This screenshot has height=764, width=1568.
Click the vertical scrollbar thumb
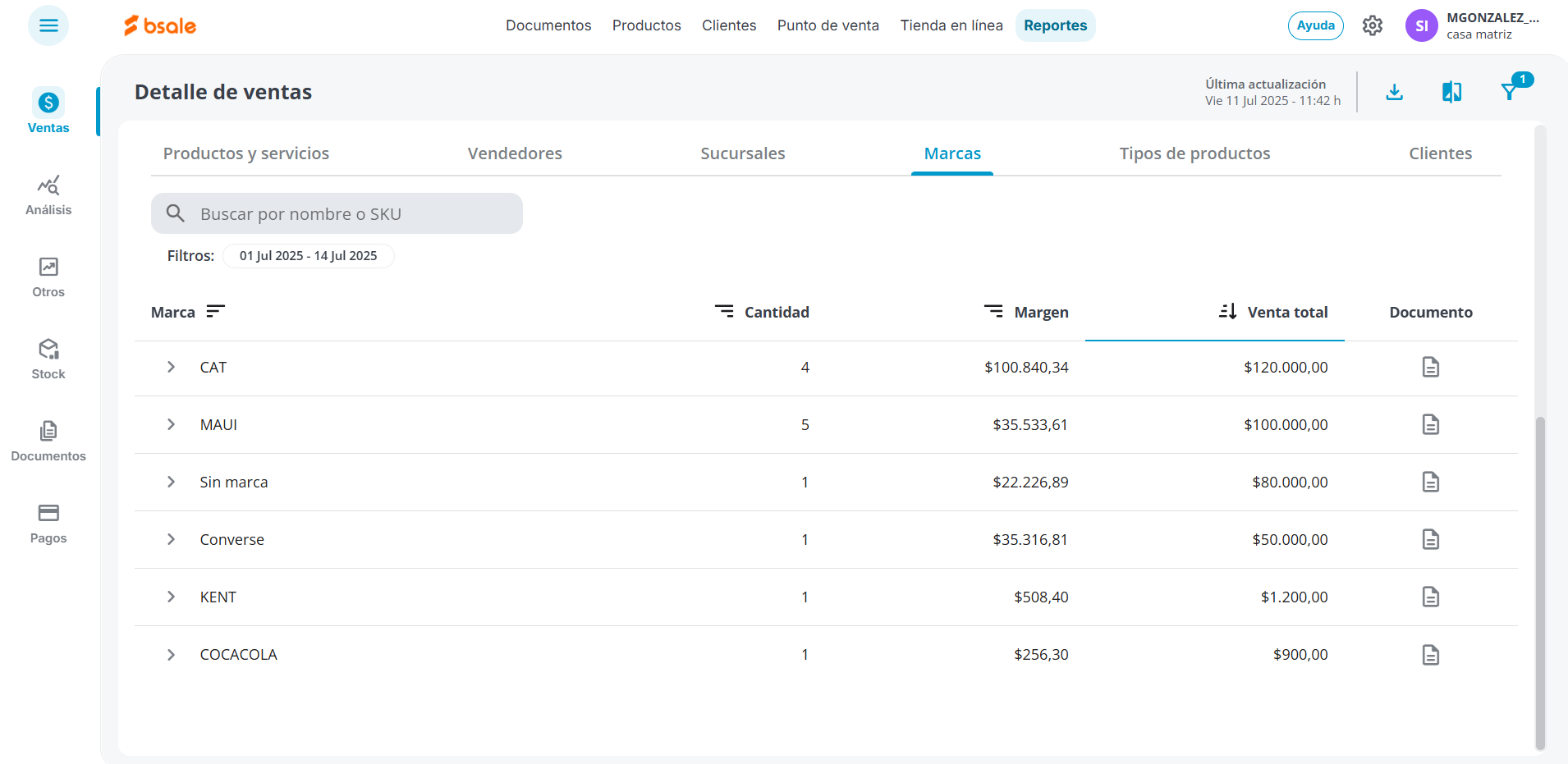(1540, 583)
